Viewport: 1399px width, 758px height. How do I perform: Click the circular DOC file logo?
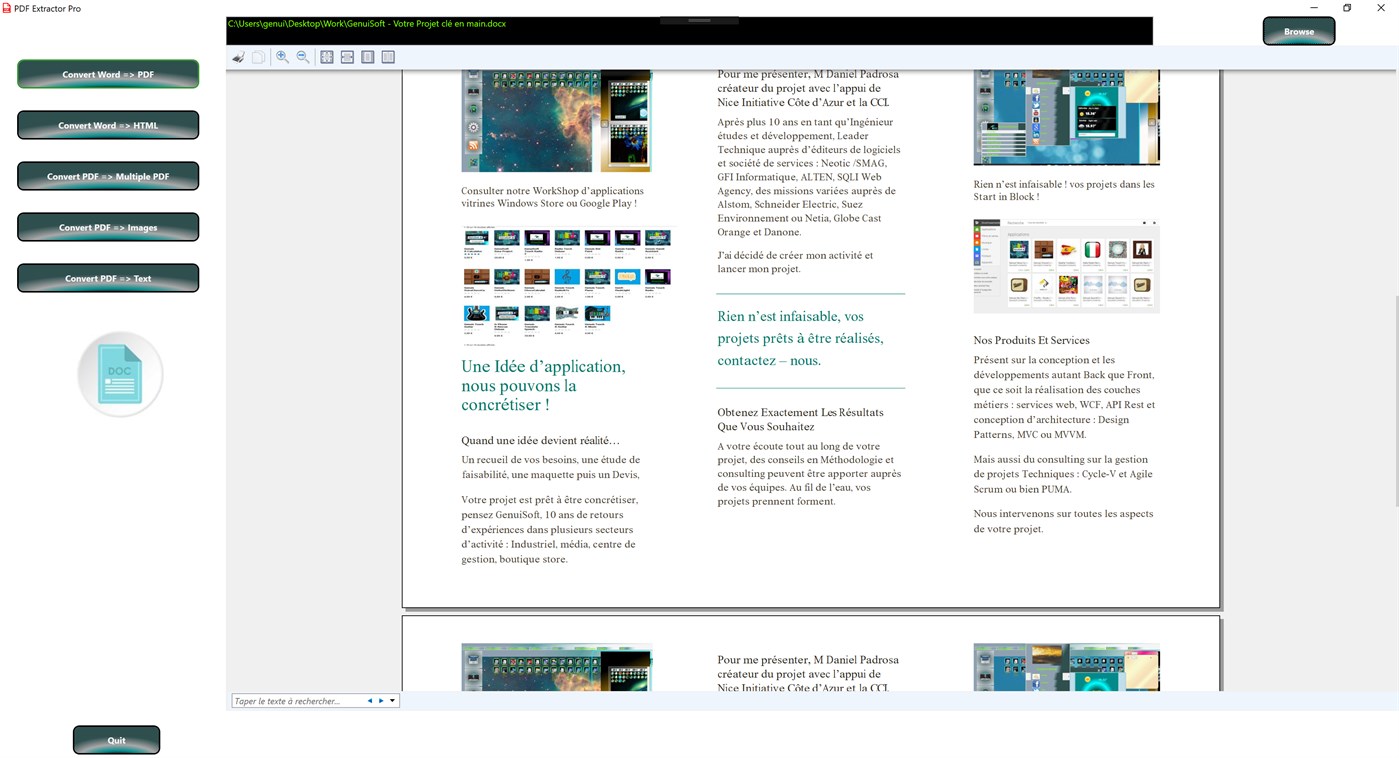119,373
